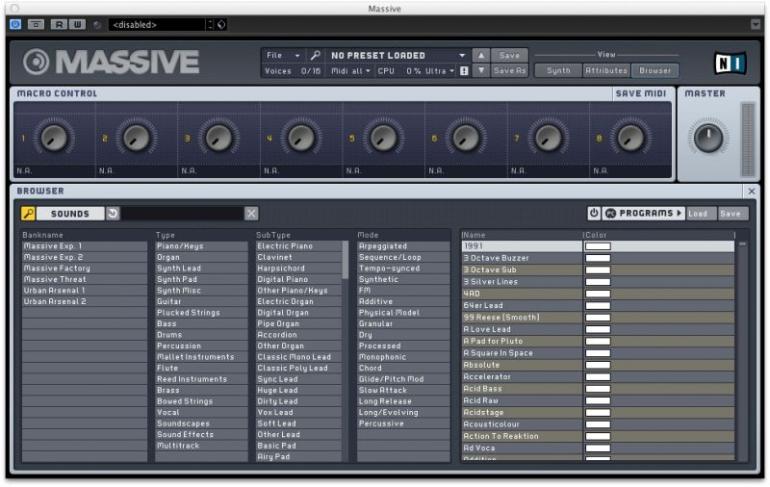The width and height of the screenshot is (770, 487).
Task: Select Arpeggiated mode
Action: coord(403,246)
